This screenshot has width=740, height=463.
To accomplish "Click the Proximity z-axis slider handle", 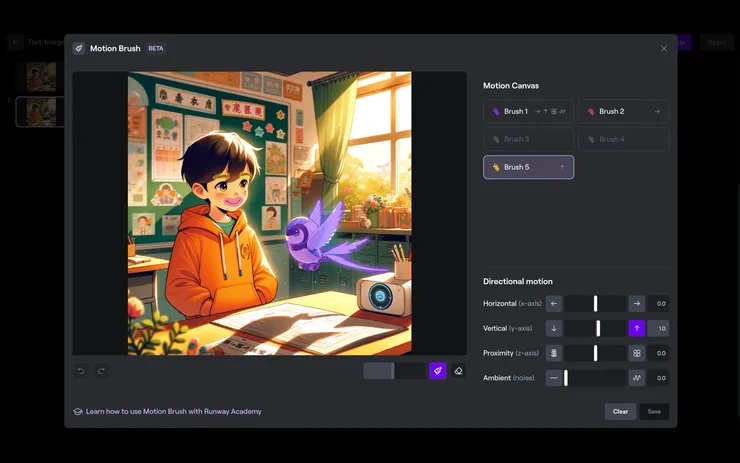I will [x=595, y=353].
